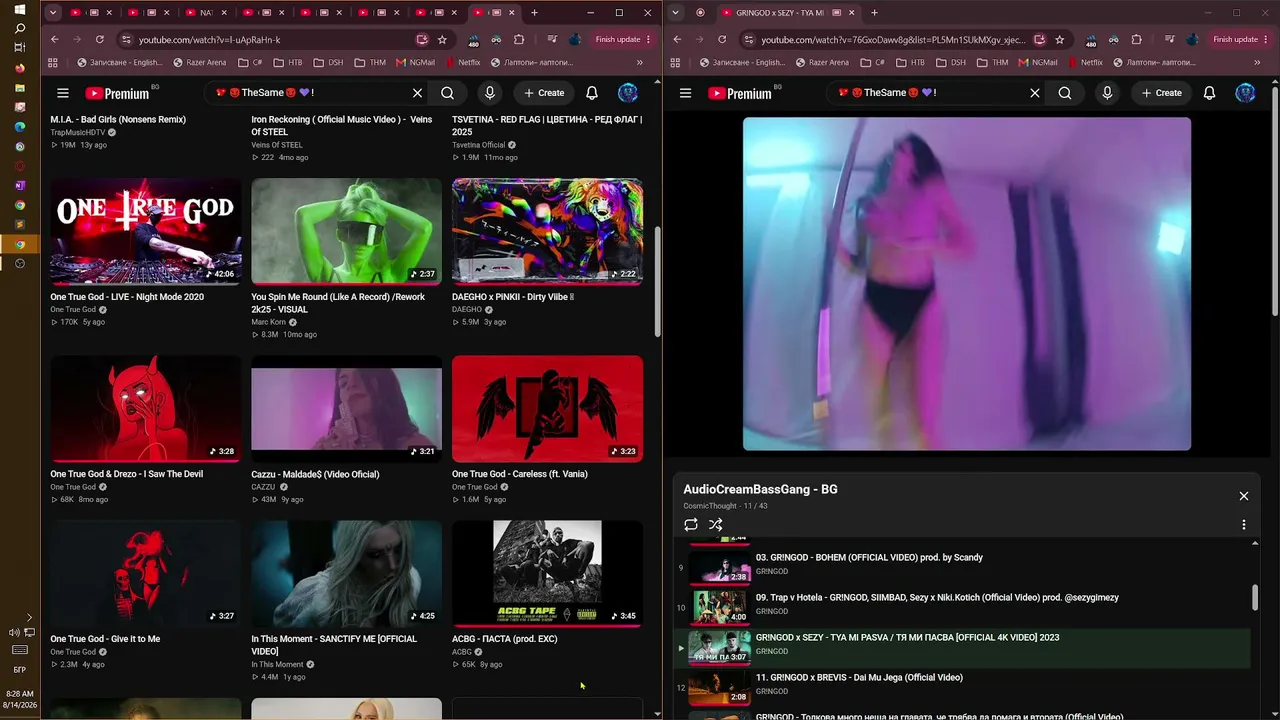The image size is (1280, 720).
Task: Open notifications bell in right YouTube window
Action: tap(1209, 93)
